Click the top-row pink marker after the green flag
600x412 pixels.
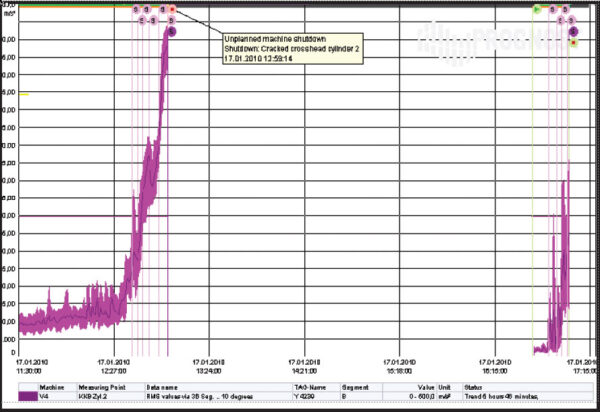pos(551,9)
